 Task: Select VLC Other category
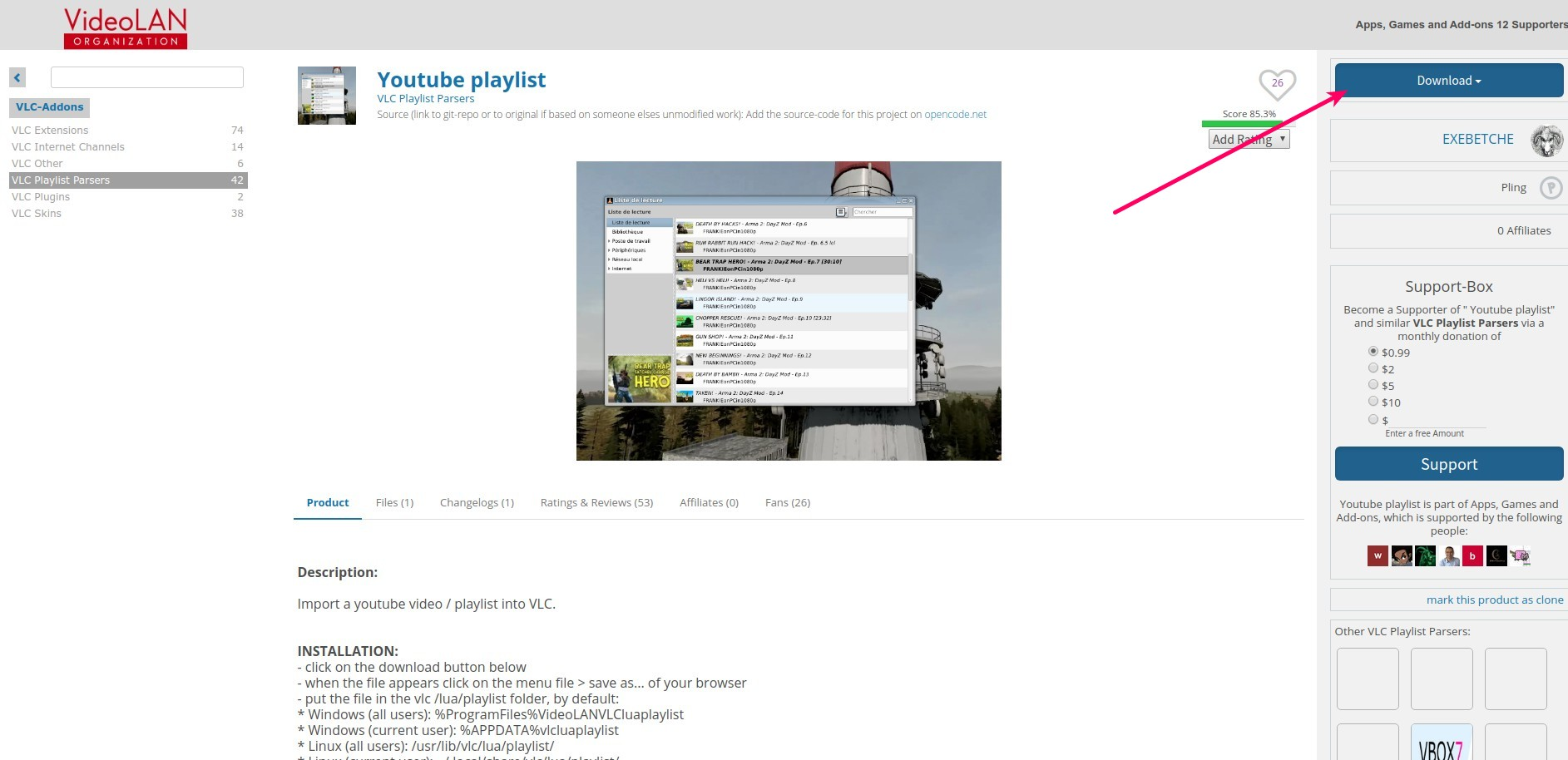tap(128, 163)
